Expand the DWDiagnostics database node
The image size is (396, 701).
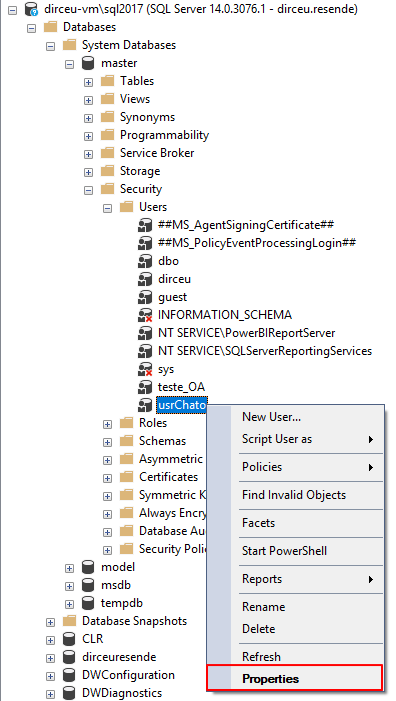coord(51,694)
